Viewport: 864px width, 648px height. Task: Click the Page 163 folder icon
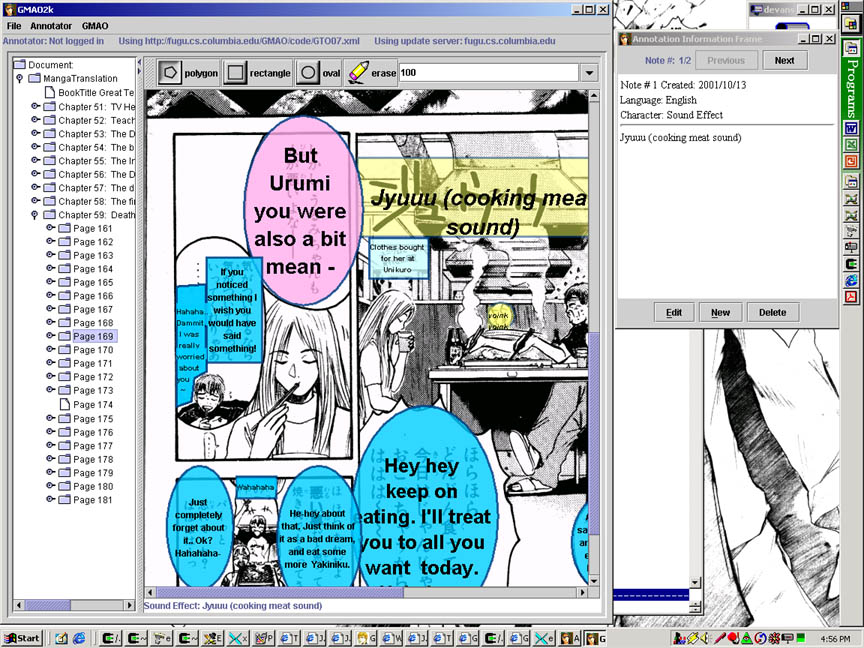click(x=64, y=255)
